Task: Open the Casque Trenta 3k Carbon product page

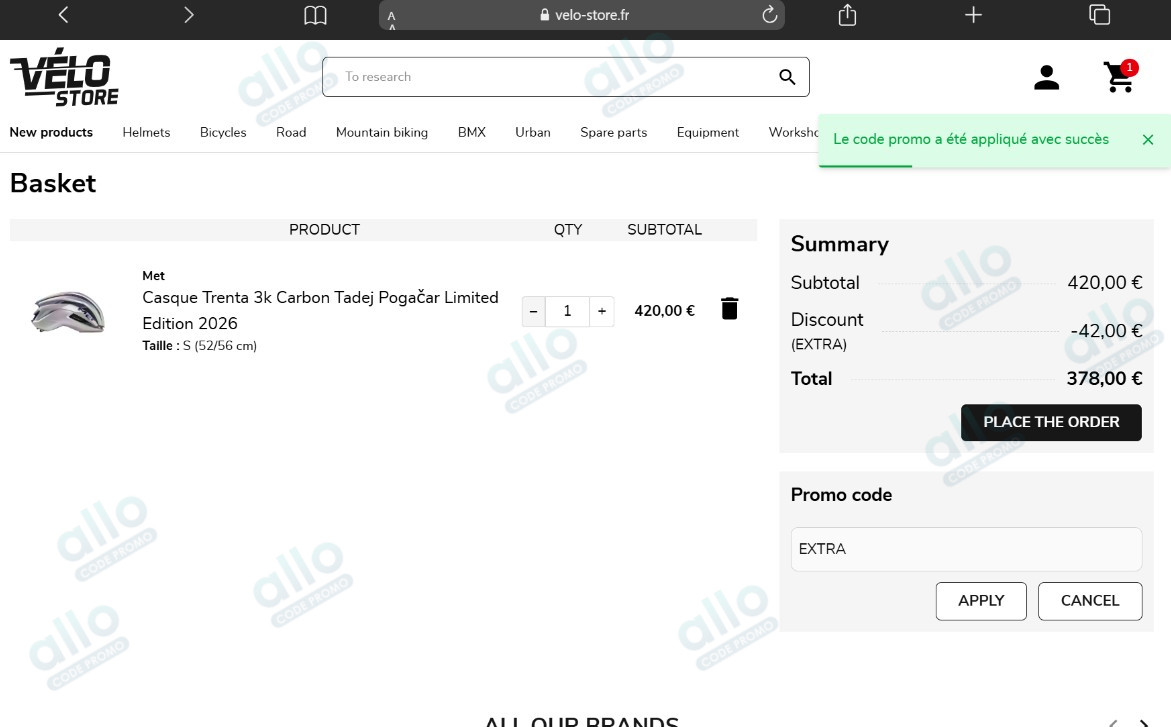Action: coord(320,297)
